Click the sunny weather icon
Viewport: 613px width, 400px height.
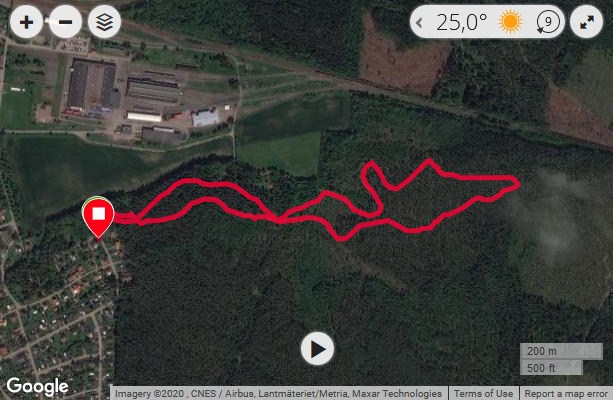click(x=510, y=22)
